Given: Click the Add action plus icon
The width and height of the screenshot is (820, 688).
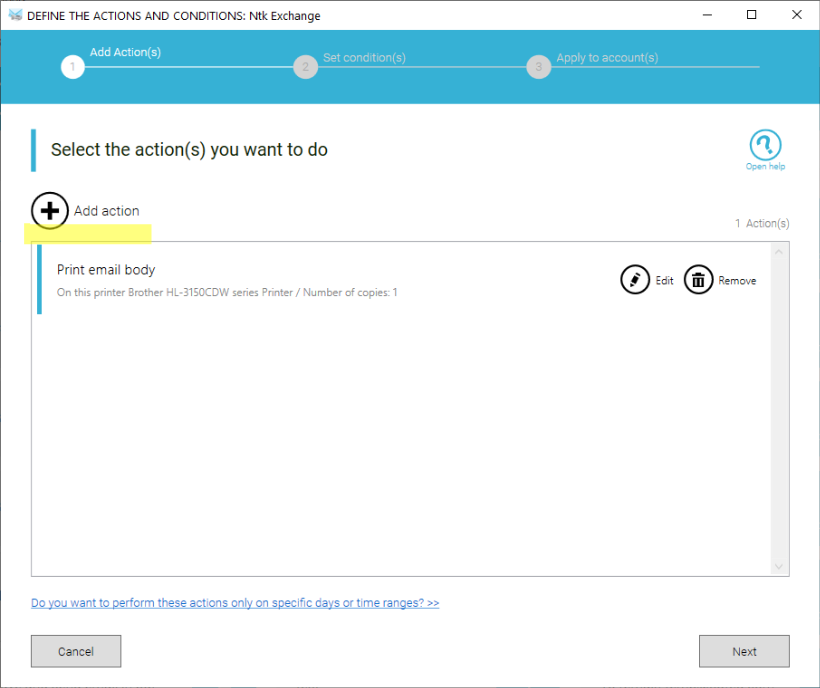Looking at the screenshot, I should [49, 210].
